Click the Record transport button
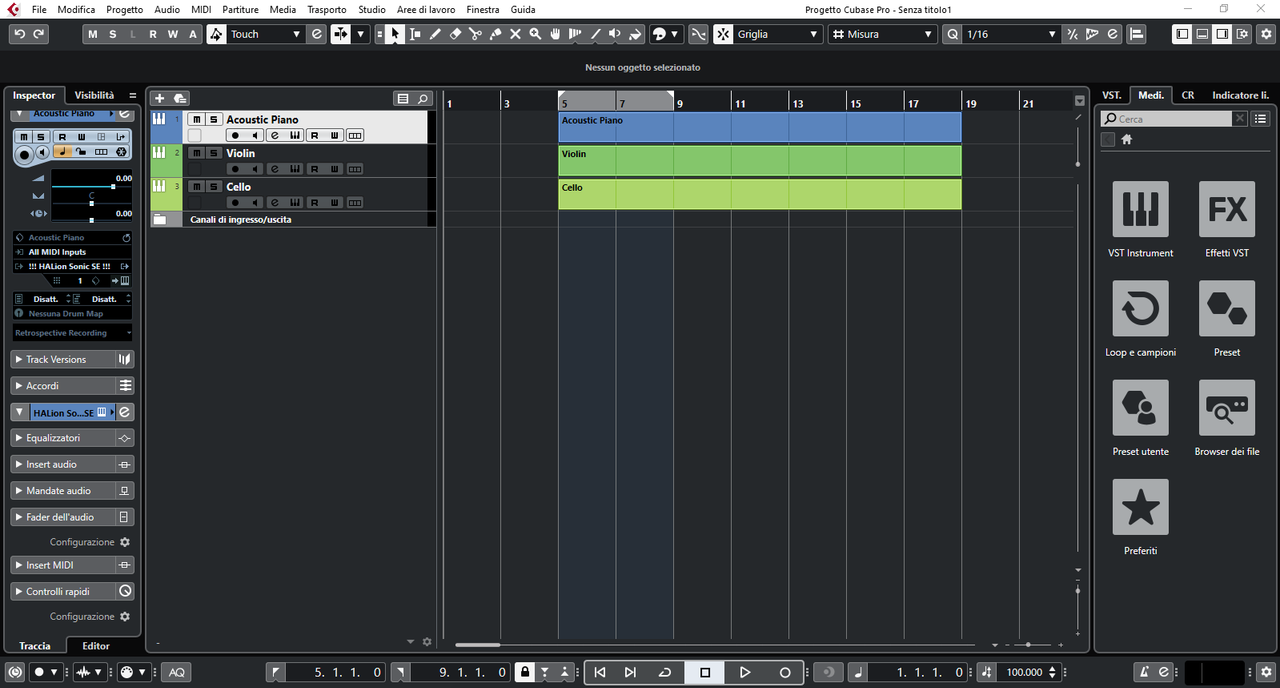Viewport: 1280px width, 688px height. pos(785,672)
